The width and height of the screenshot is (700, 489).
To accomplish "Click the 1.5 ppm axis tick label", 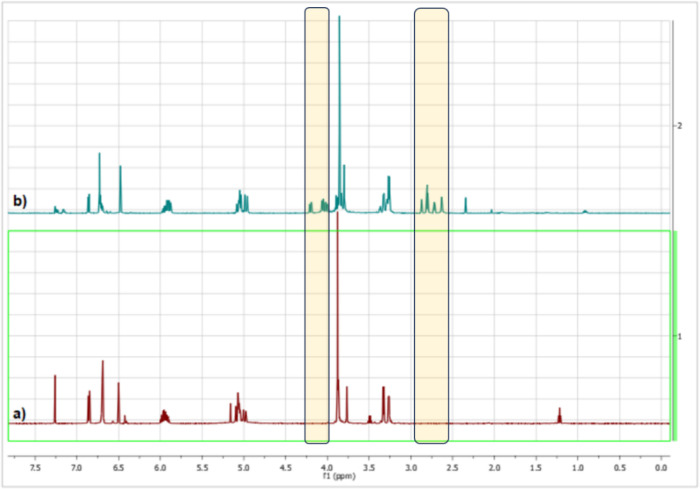I will click(x=536, y=468).
